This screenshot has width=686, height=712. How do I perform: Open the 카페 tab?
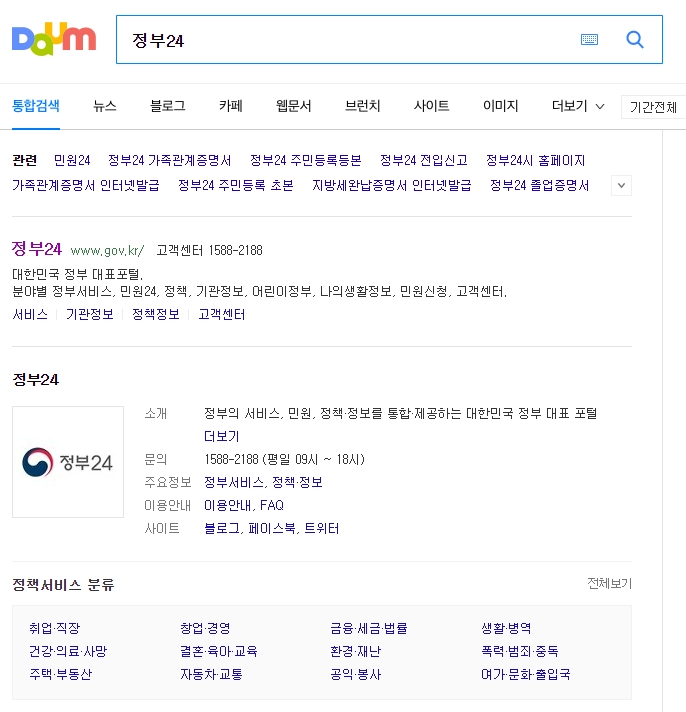tap(231, 106)
